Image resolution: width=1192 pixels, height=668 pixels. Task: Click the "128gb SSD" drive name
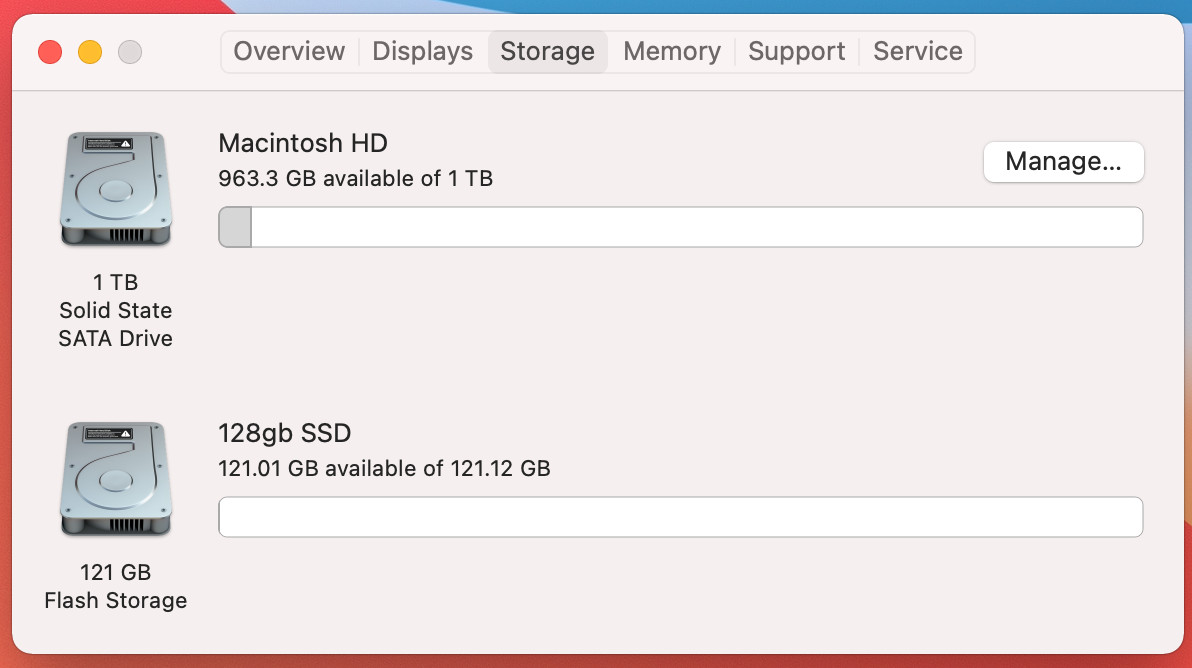(284, 433)
